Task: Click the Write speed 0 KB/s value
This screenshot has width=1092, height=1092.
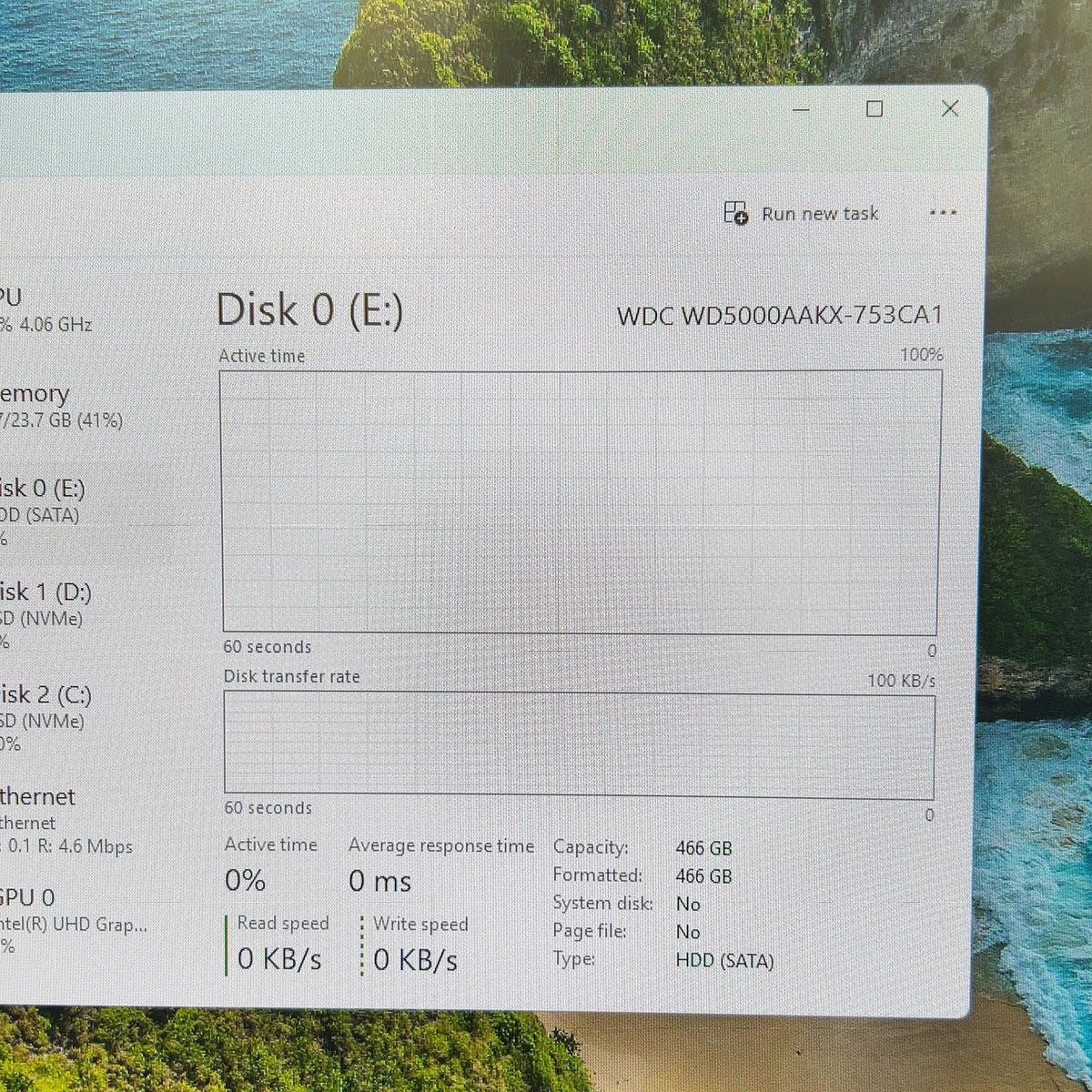Action: [415, 960]
